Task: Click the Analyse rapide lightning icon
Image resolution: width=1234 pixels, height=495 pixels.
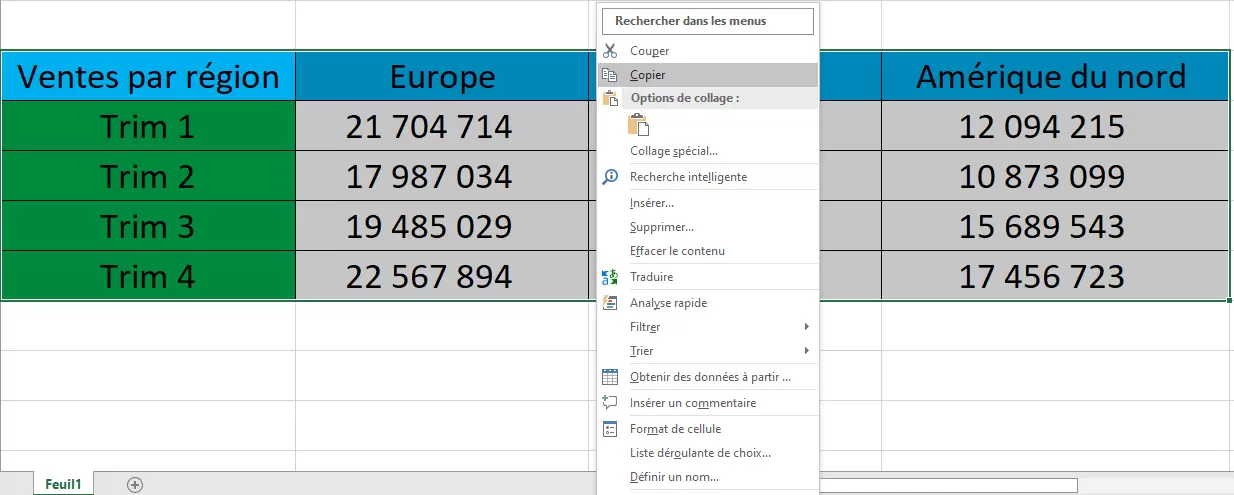Action: click(610, 303)
